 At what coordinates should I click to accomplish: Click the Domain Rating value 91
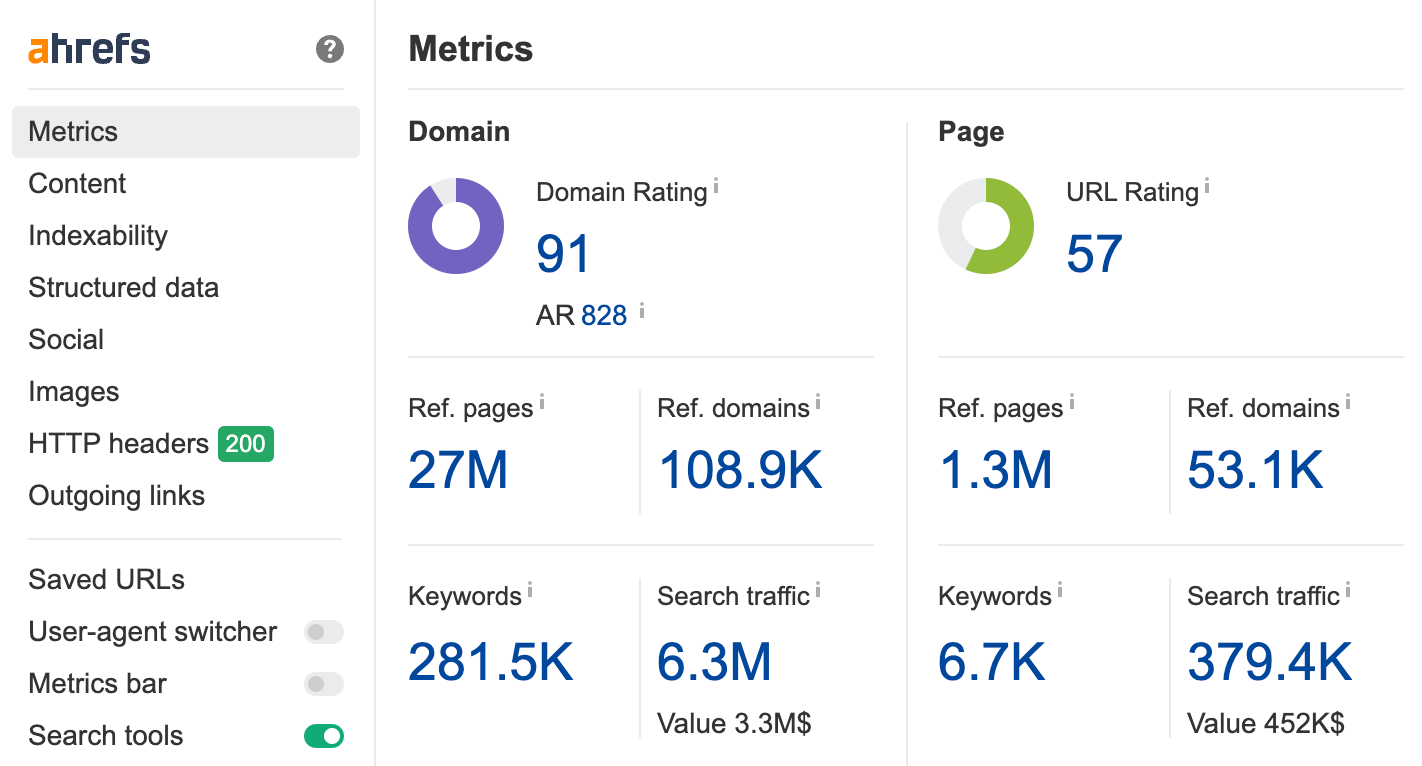pos(564,254)
